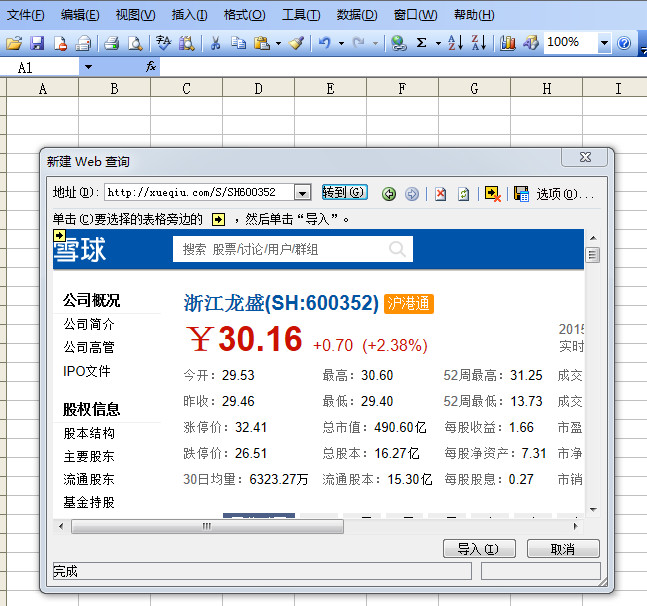The width and height of the screenshot is (647, 606).
Task: Click the Copy icon
Action: (238, 42)
